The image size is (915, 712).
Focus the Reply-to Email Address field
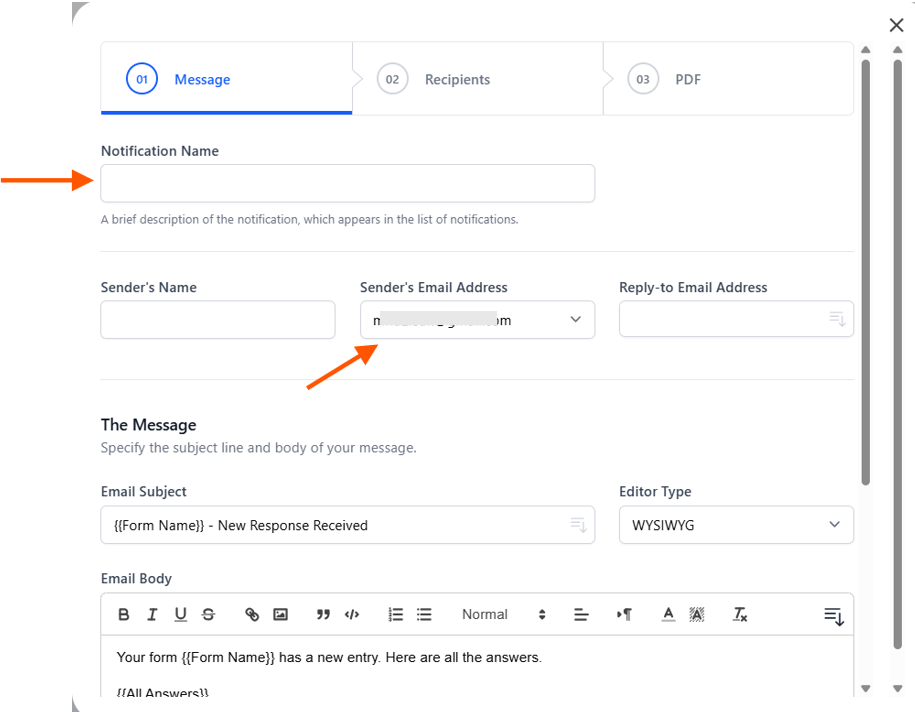pos(736,319)
